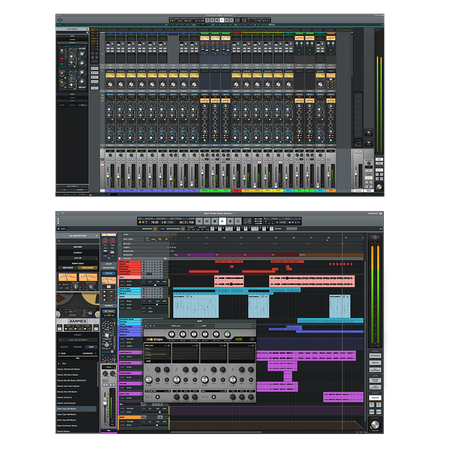Click the horizontal scrollbar below the lower timeline
Image resolution: width=450 pixels, height=450 pixels.
pos(216,432)
